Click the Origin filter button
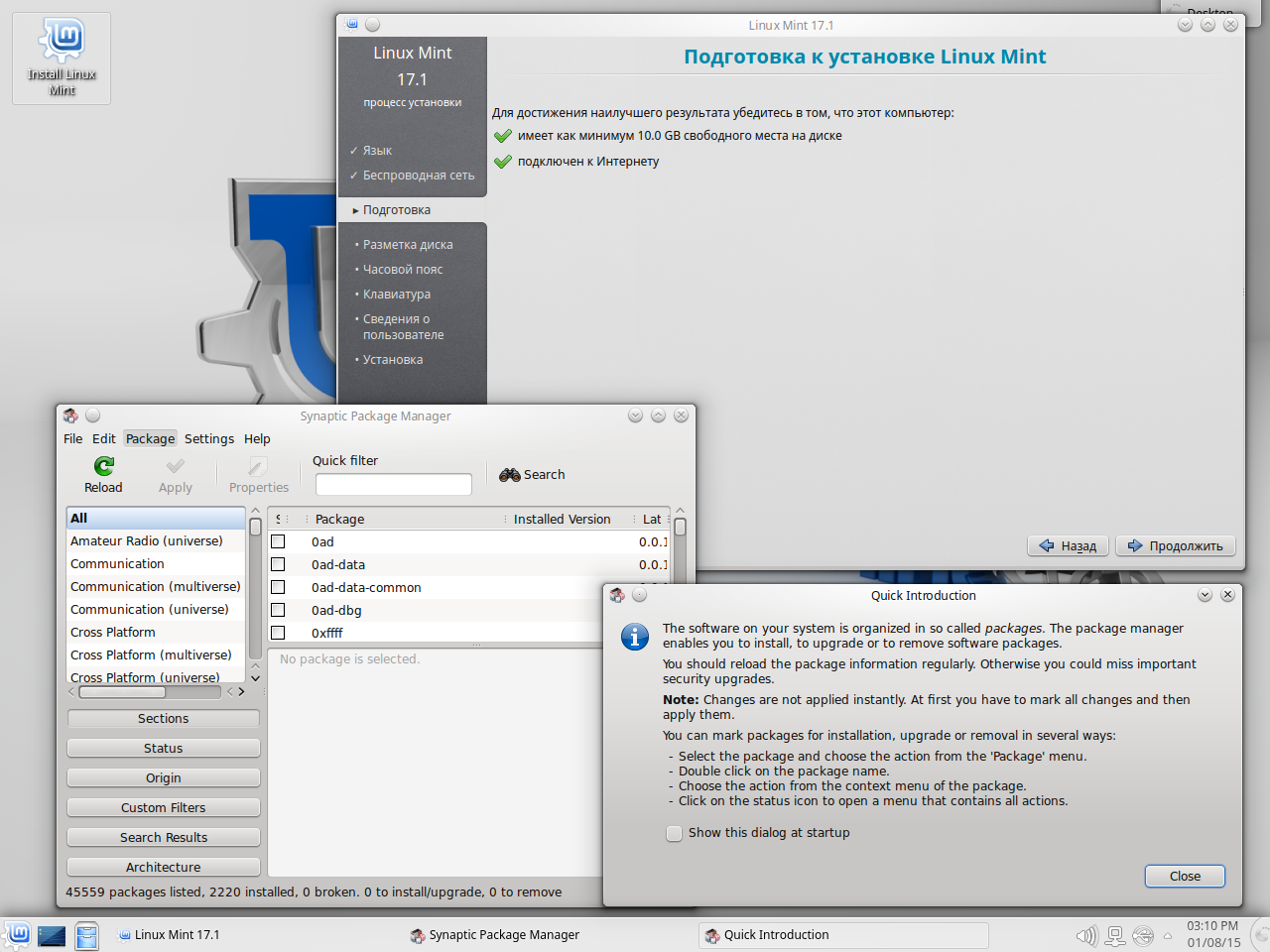This screenshot has width=1270, height=952. [164, 777]
